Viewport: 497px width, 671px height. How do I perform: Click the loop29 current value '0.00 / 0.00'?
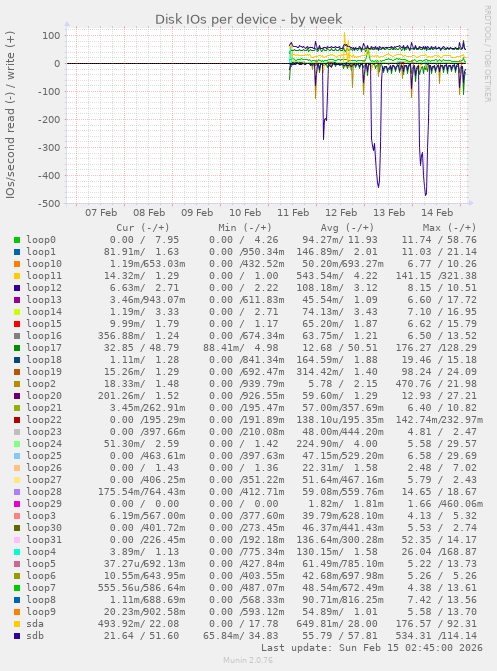click(144, 504)
